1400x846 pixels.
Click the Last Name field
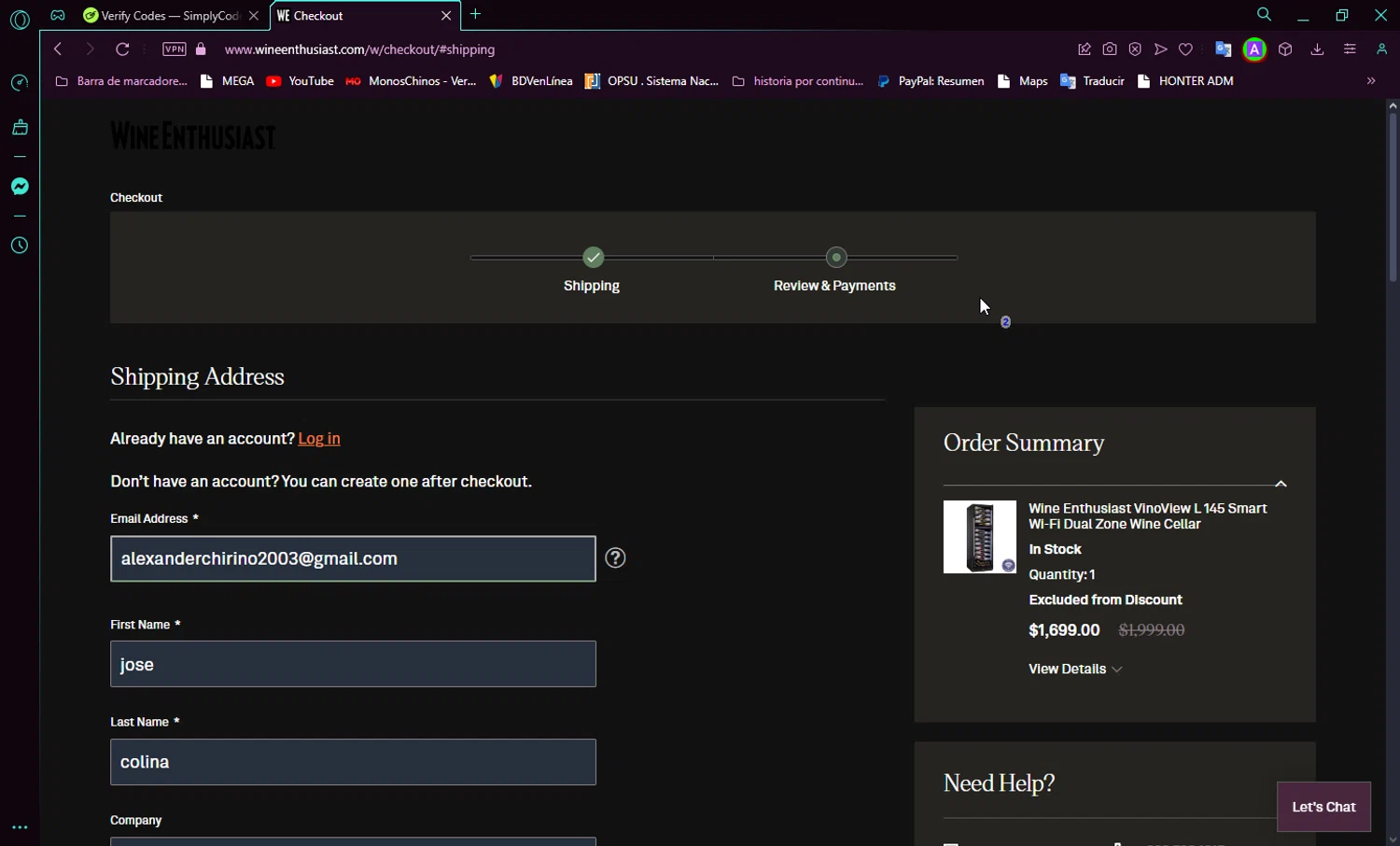[353, 762]
